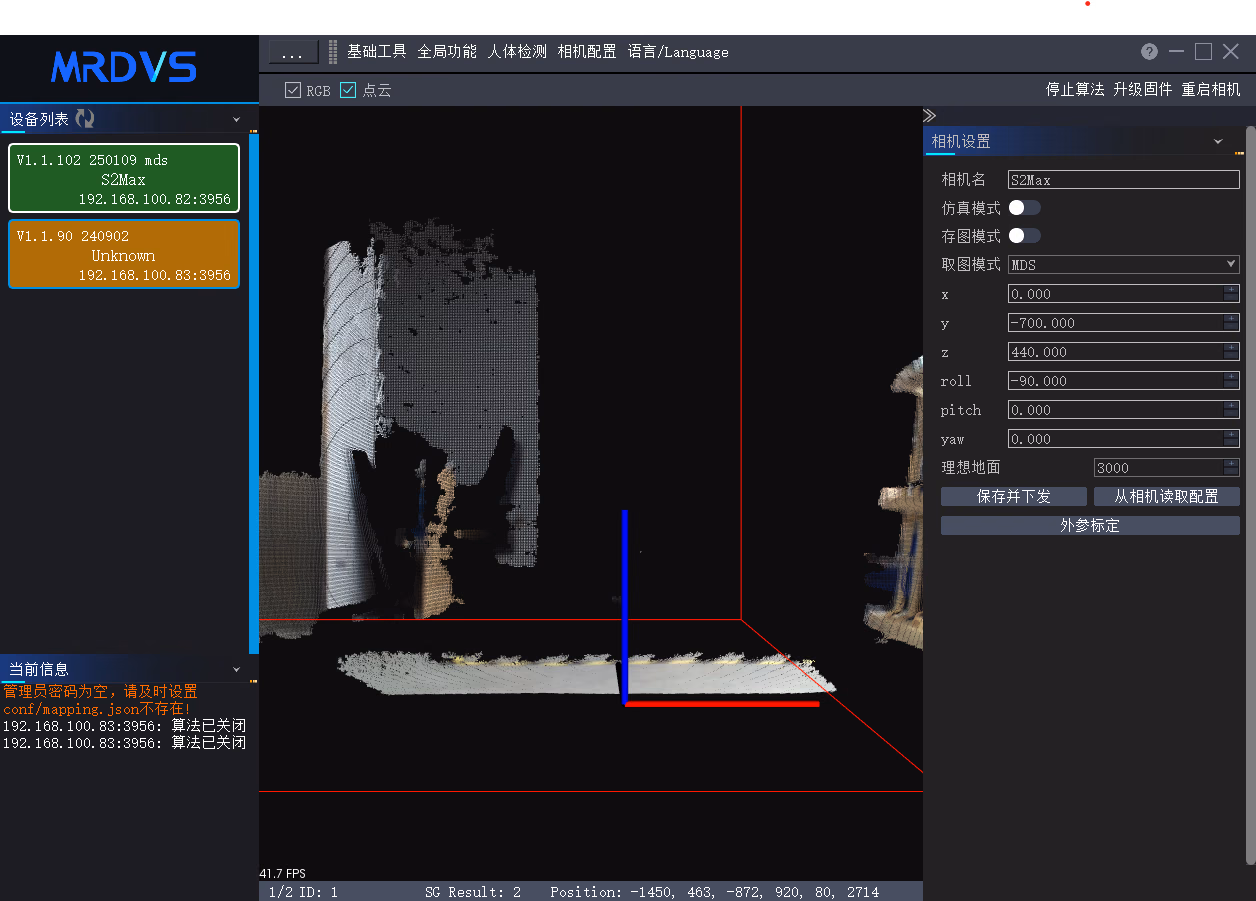Open the 取图模式 MDS dropdown
This screenshot has width=1256, height=901.
click(x=1123, y=265)
